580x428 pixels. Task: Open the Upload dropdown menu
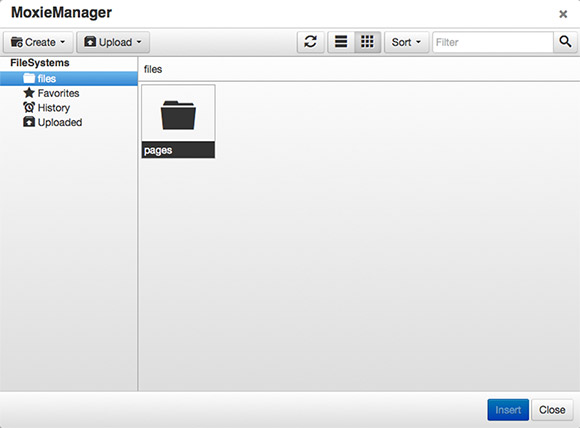(113, 42)
